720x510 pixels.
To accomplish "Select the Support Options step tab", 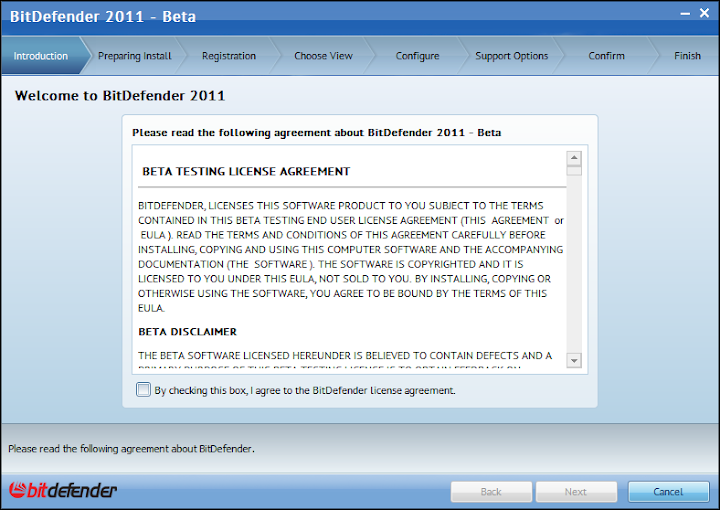I will coord(512,56).
